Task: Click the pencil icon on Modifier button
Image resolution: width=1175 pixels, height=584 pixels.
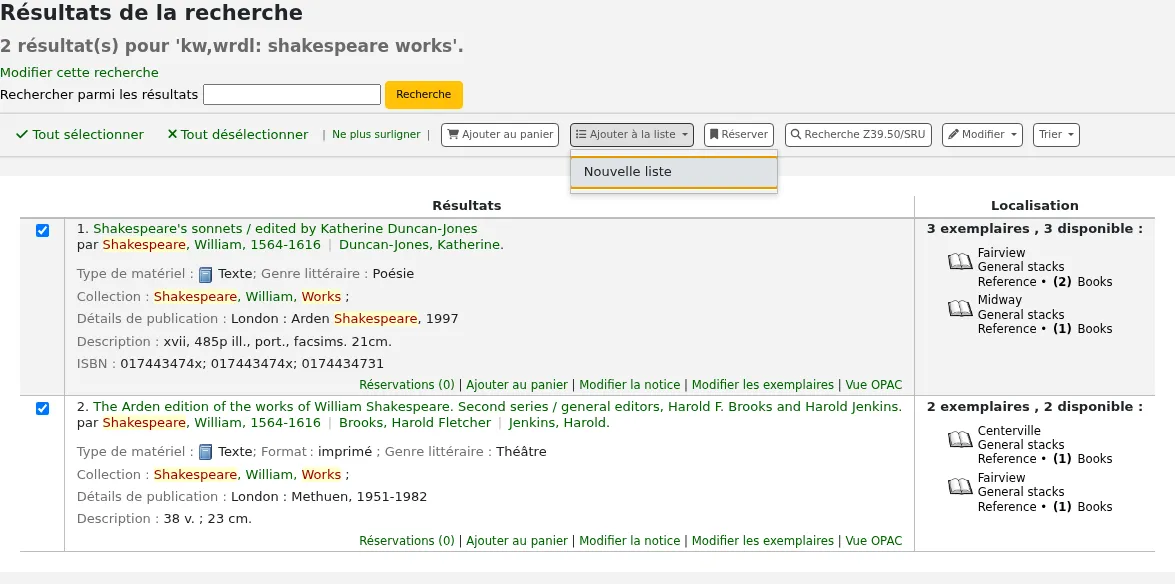Action: [953, 134]
